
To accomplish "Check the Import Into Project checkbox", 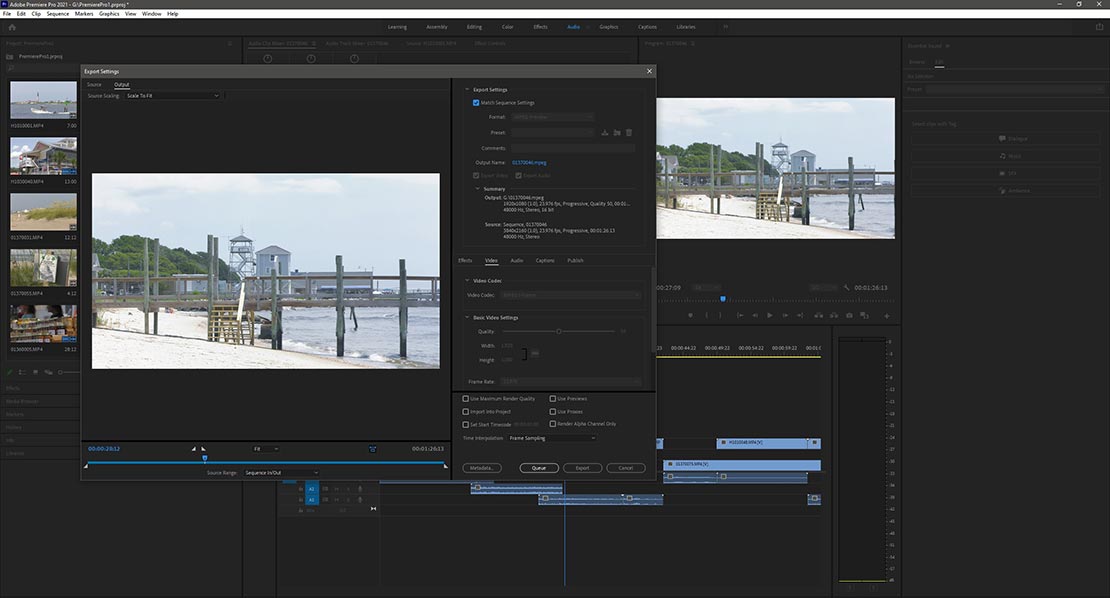I will point(466,411).
